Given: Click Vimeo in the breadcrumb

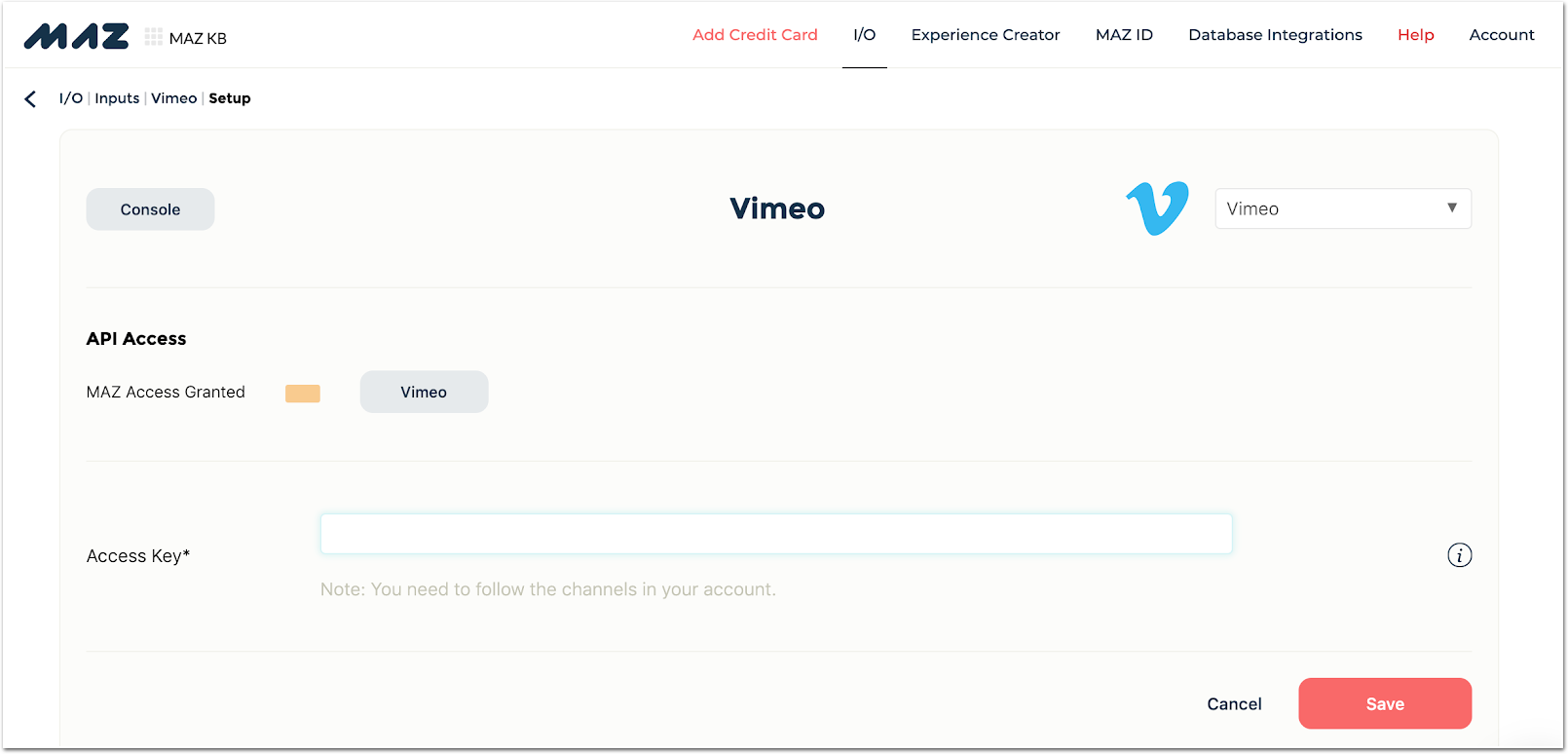Looking at the screenshot, I should click(174, 98).
